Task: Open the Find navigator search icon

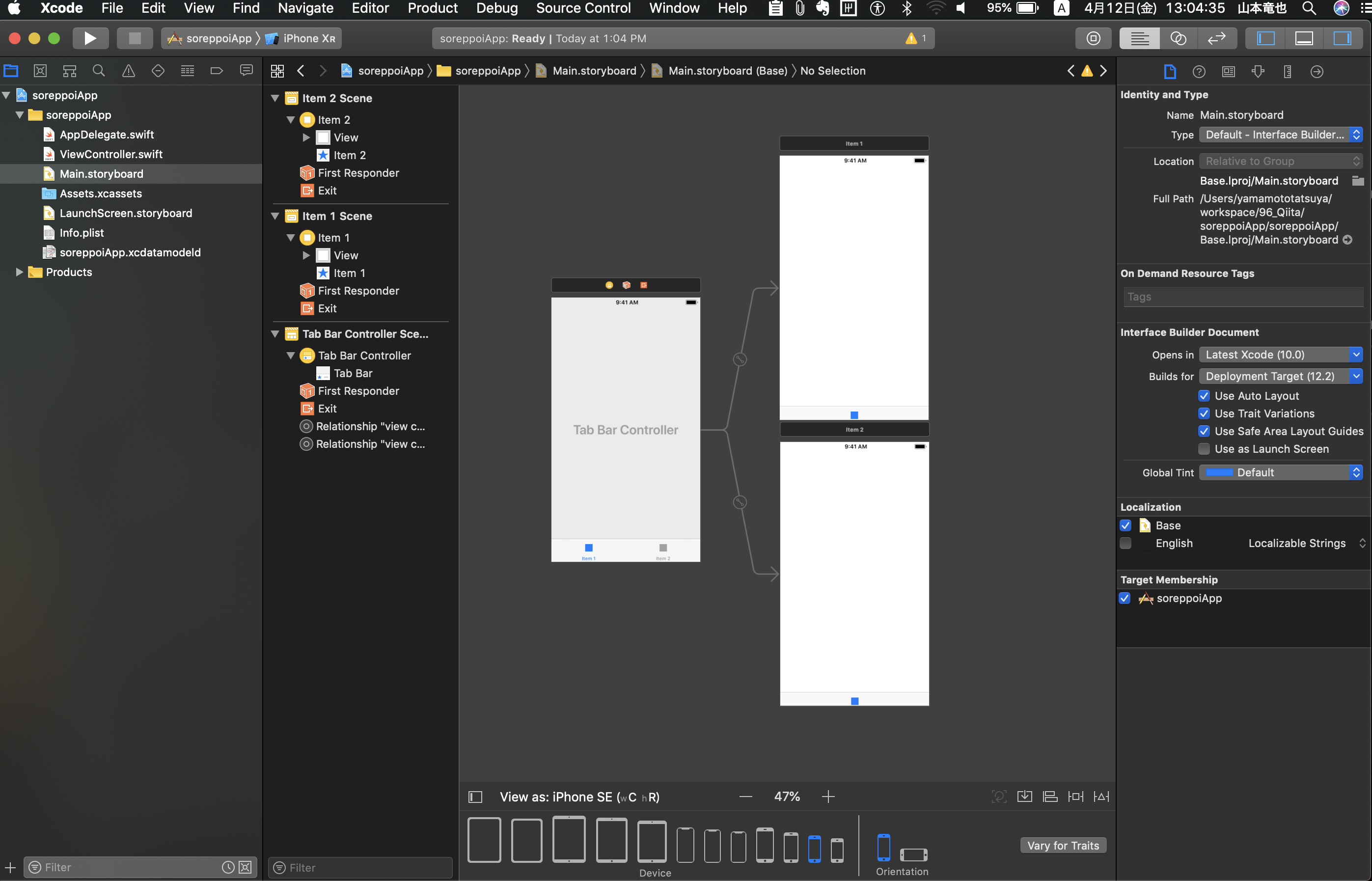Action: (x=98, y=71)
